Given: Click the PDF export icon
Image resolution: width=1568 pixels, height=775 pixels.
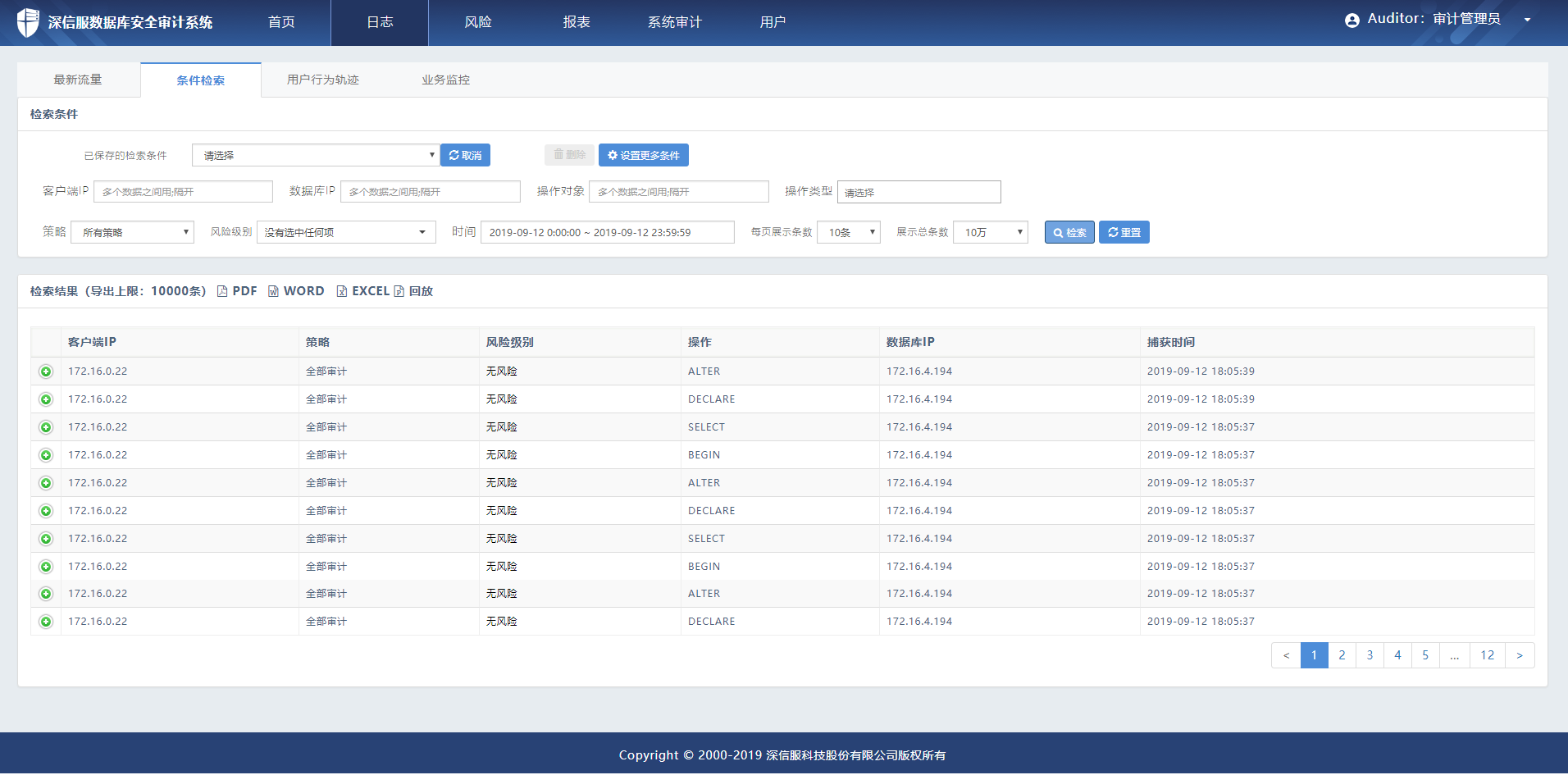Looking at the screenshot, I should click(222, 291).
